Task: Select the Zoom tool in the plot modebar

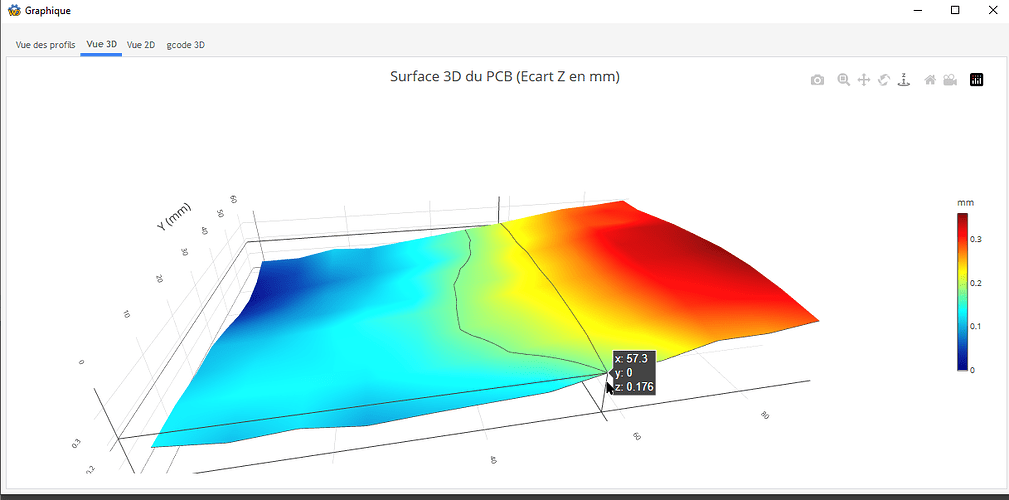Action: click(x=844, y=80)
